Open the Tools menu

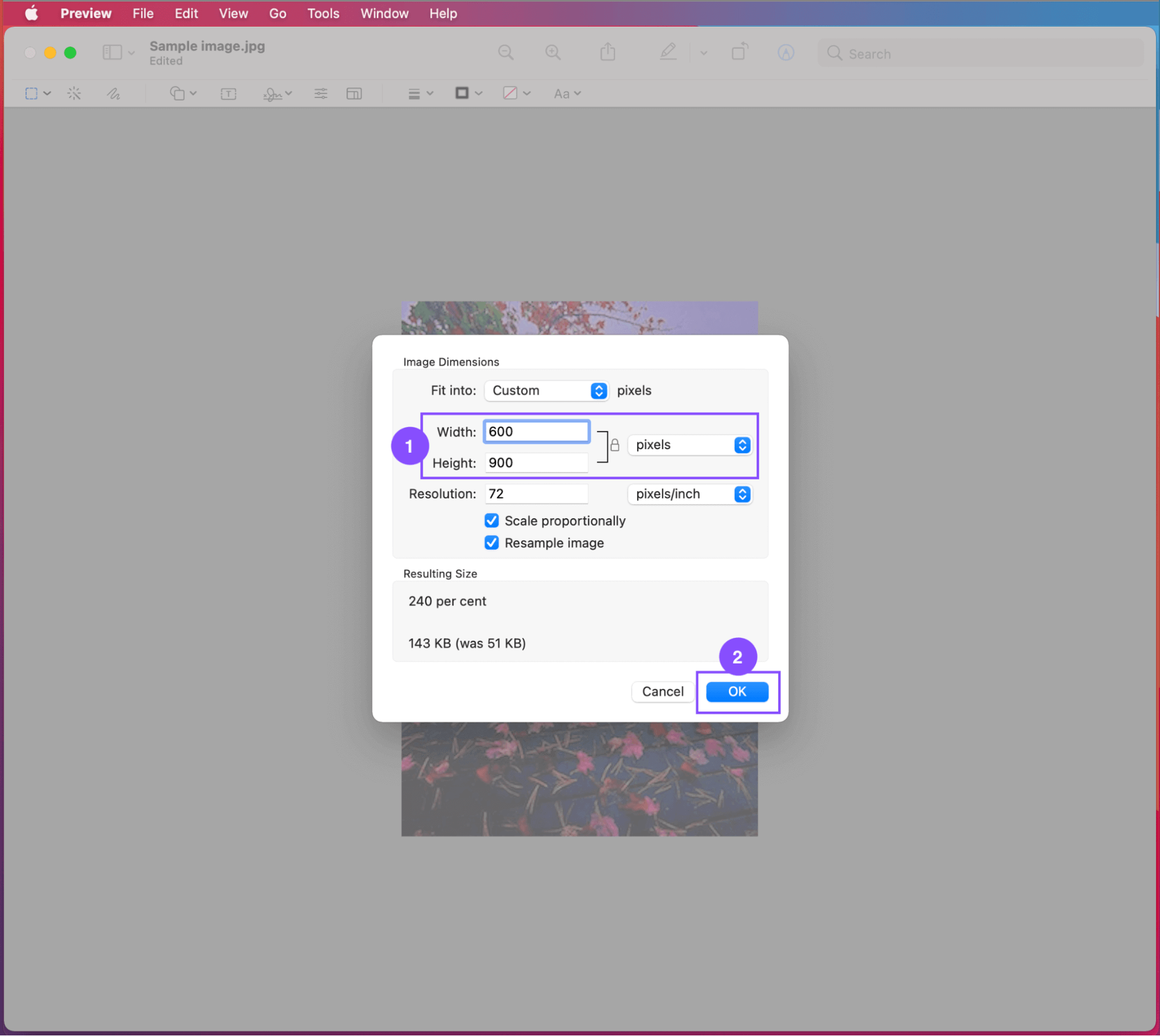pos(323,13)
